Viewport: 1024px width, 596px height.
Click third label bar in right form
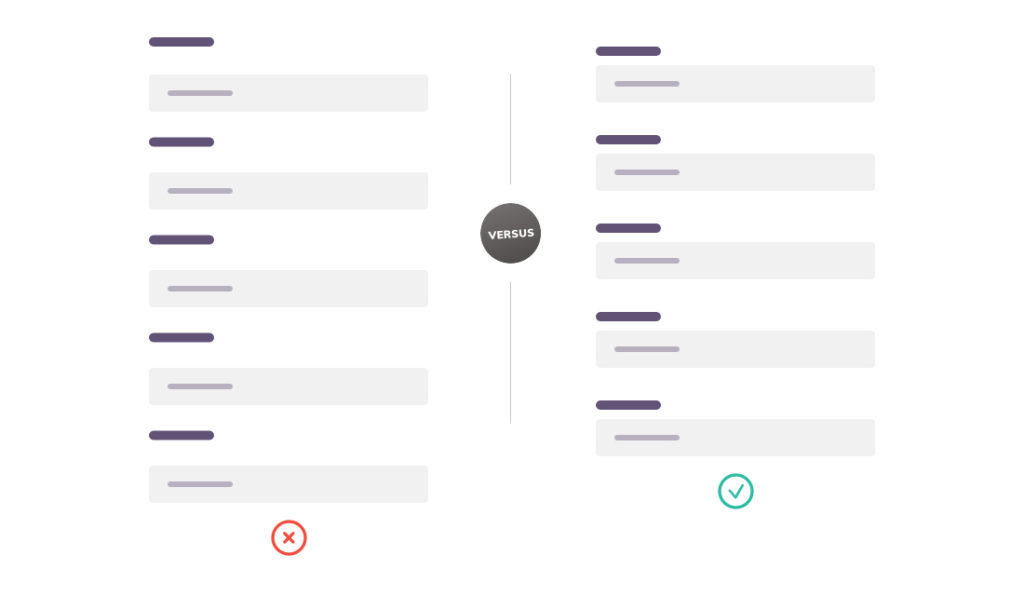[x=628, y=228]
